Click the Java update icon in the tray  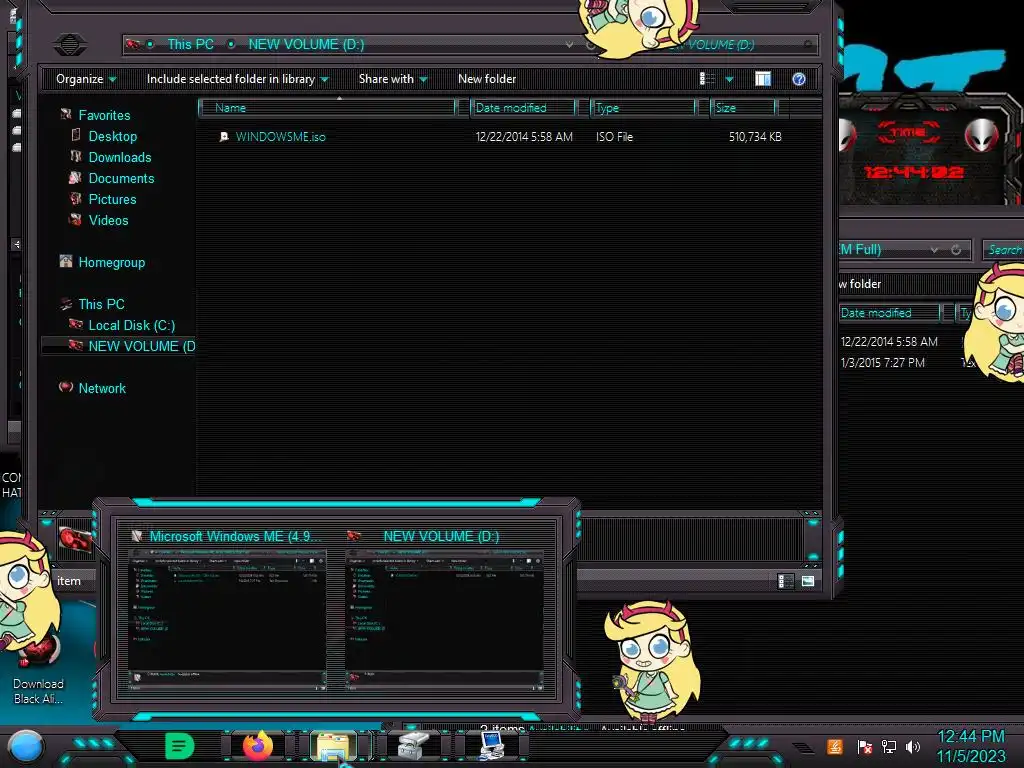(834, 746)
